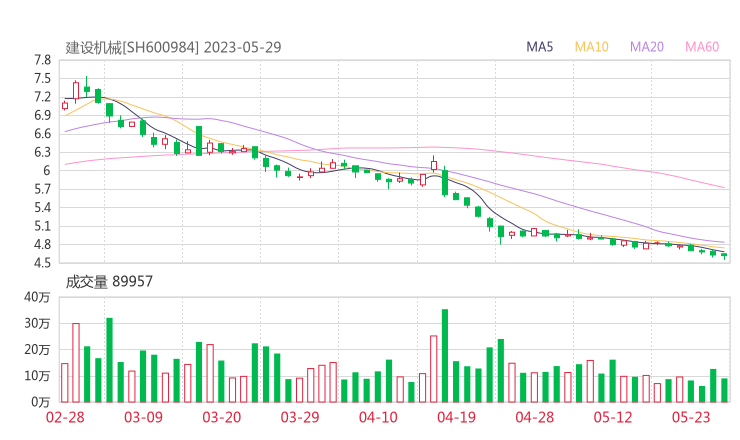This screenshot has width=740, height=440.
Task: Click the 04-19 date axis label
Action: (456, 417)
